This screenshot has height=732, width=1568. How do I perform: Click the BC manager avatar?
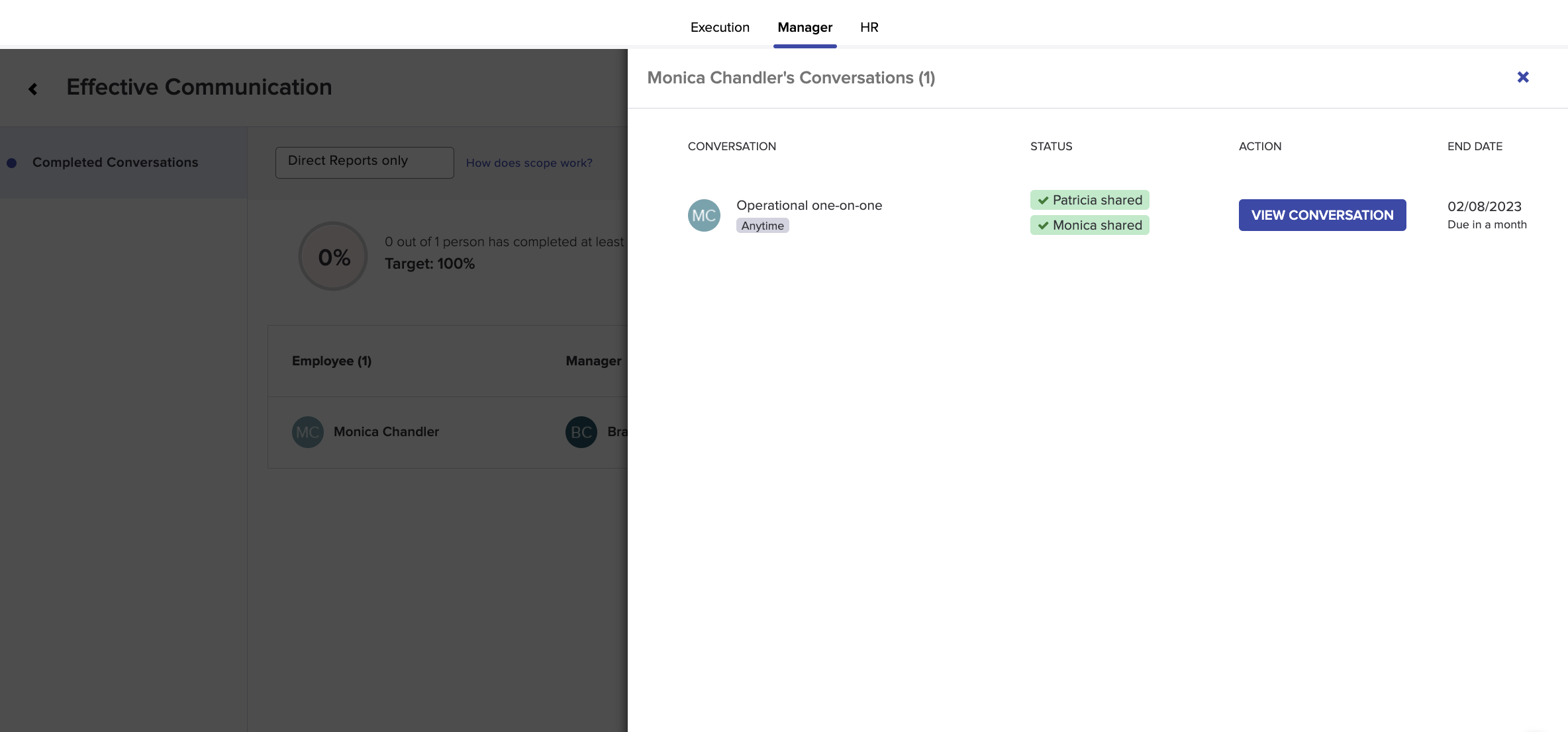tap(581, 432)
